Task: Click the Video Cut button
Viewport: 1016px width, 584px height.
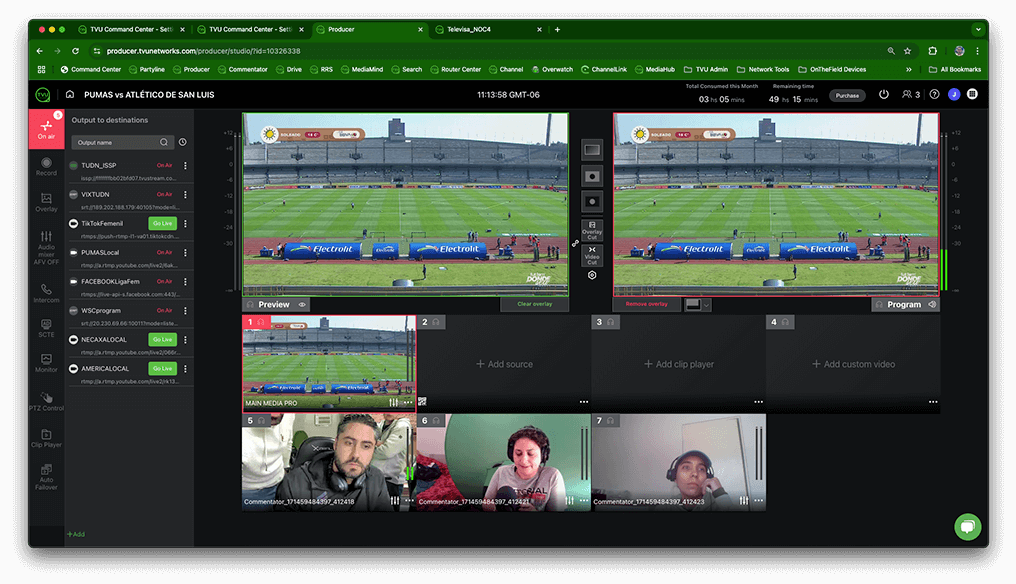Action: click(592, 255)
